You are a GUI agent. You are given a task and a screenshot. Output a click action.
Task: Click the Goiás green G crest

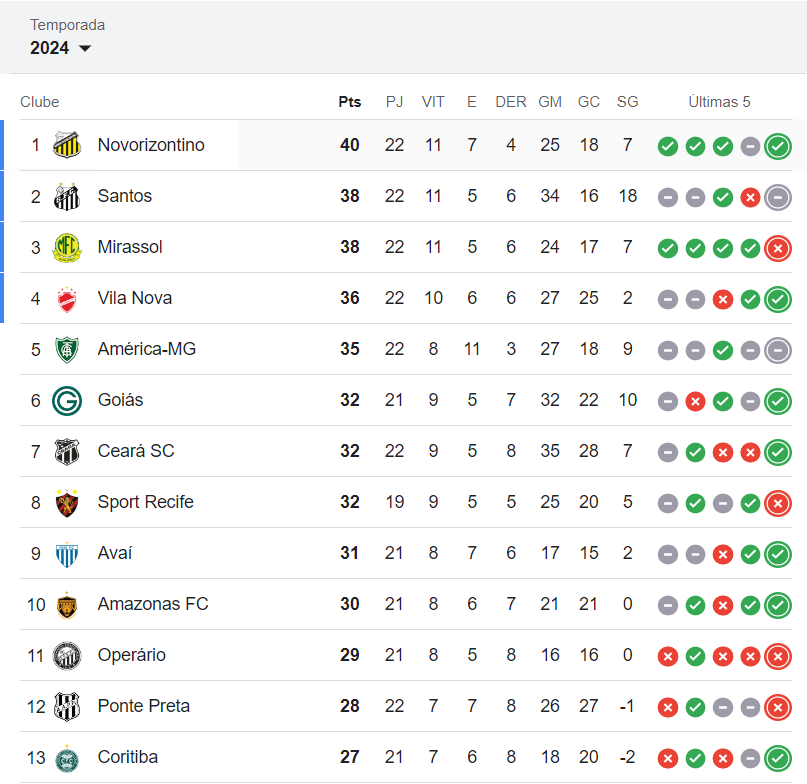click(x=67, y=400)
